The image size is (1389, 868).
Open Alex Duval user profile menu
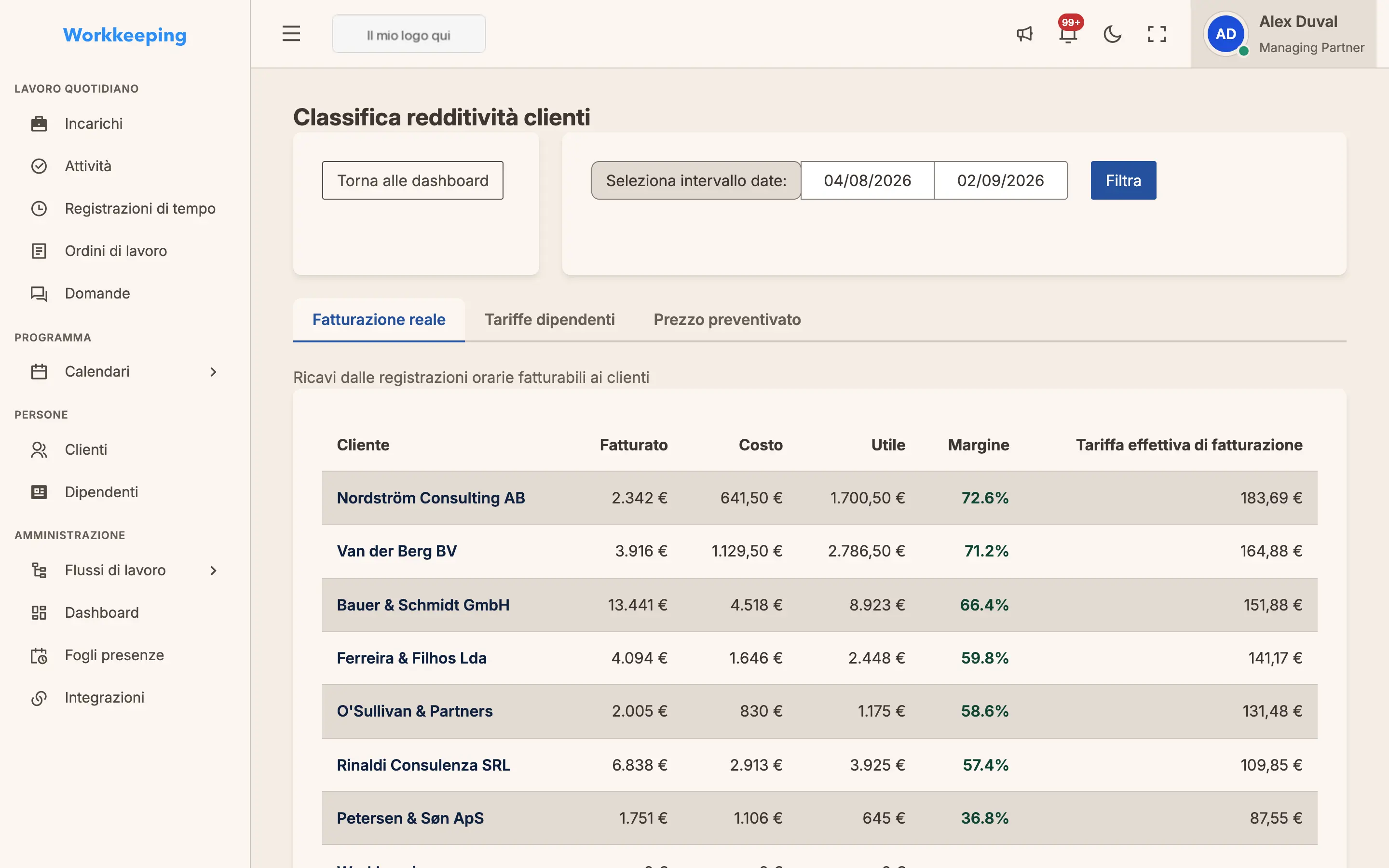tap(1284, 34)
